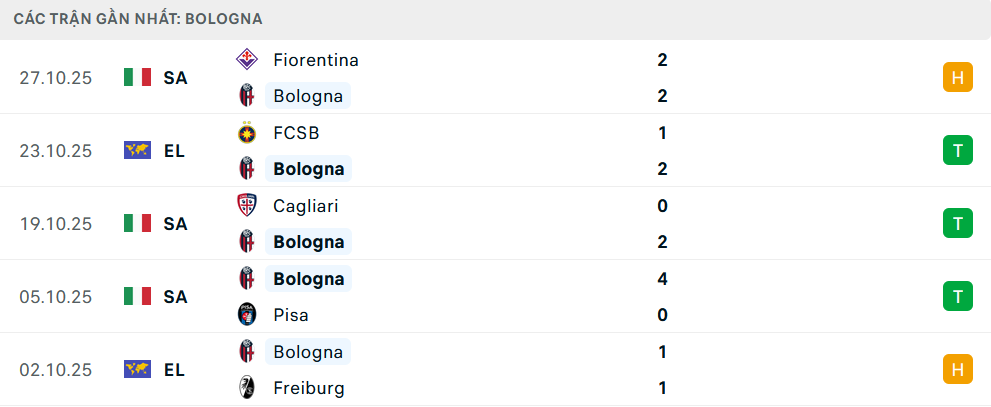Open the Fiorentina team link
991x407 pixels.
[316, 60]
